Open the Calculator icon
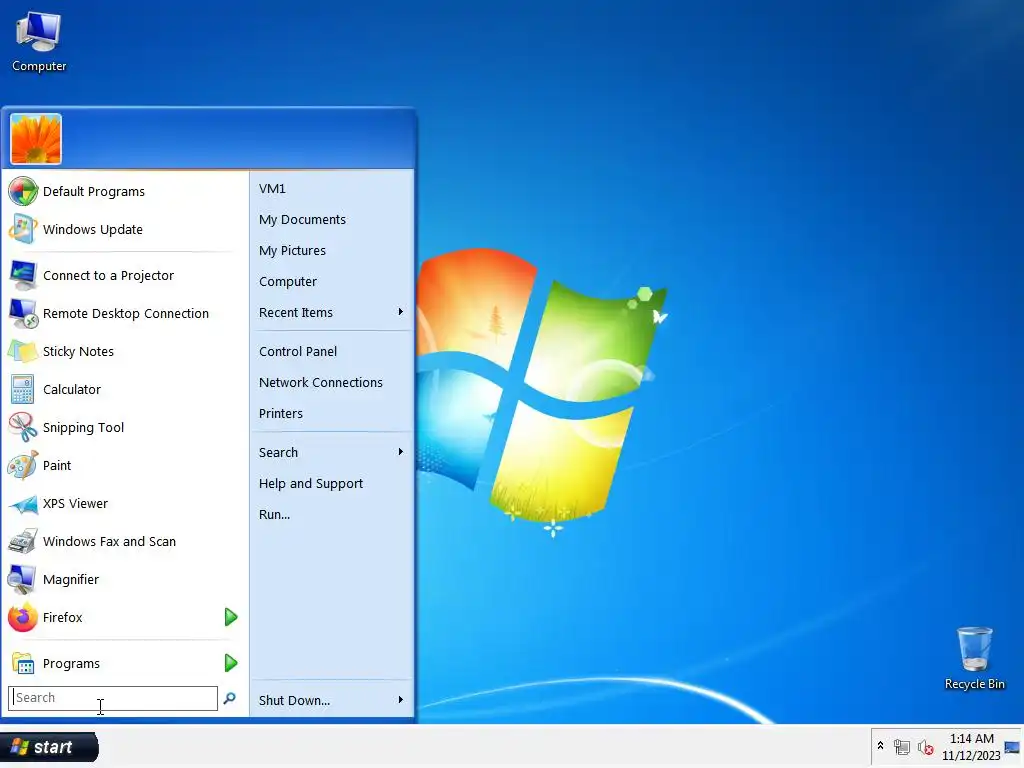Screen dimensions: 1024x768 click(x=23, y=389)
